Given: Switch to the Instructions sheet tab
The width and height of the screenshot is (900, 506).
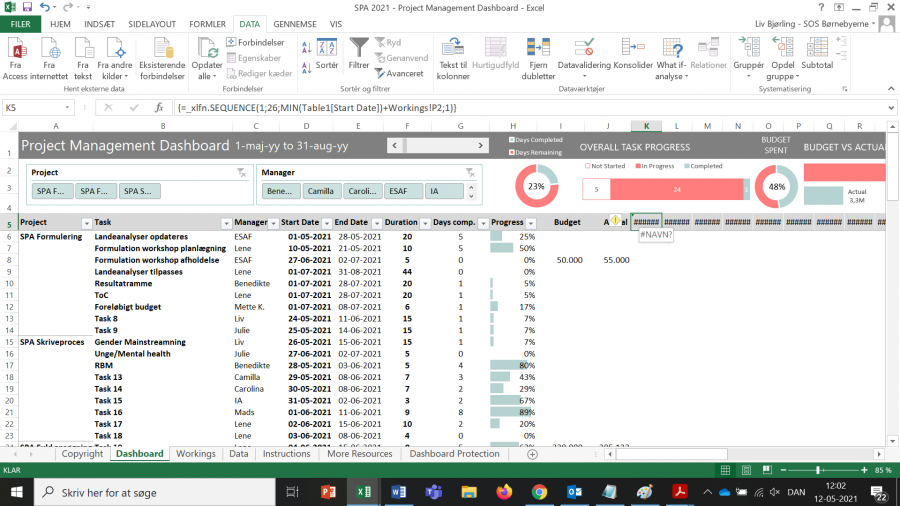Looking at the screenshot, I should click(286, 454).
